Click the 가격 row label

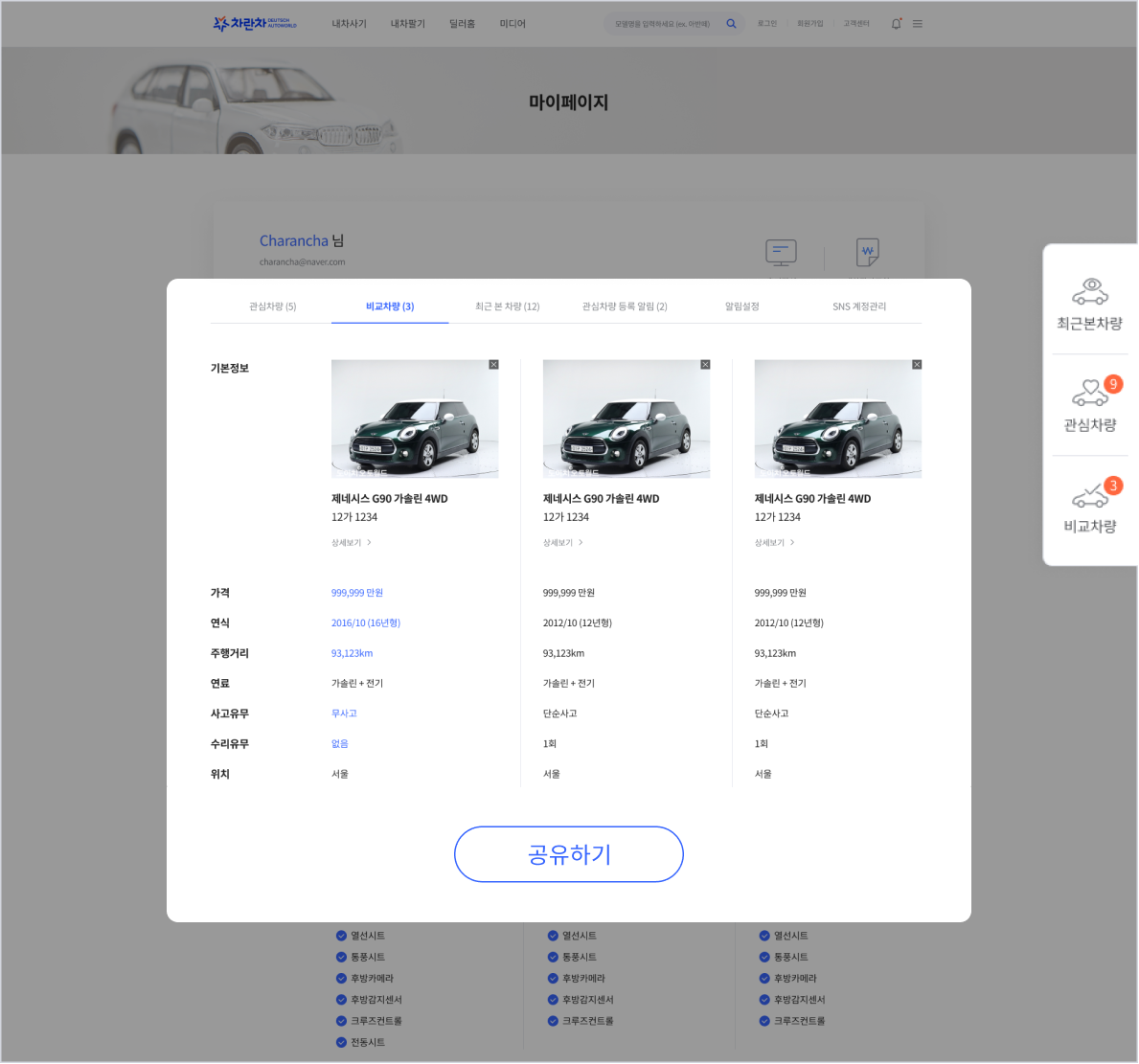point(220,593)
